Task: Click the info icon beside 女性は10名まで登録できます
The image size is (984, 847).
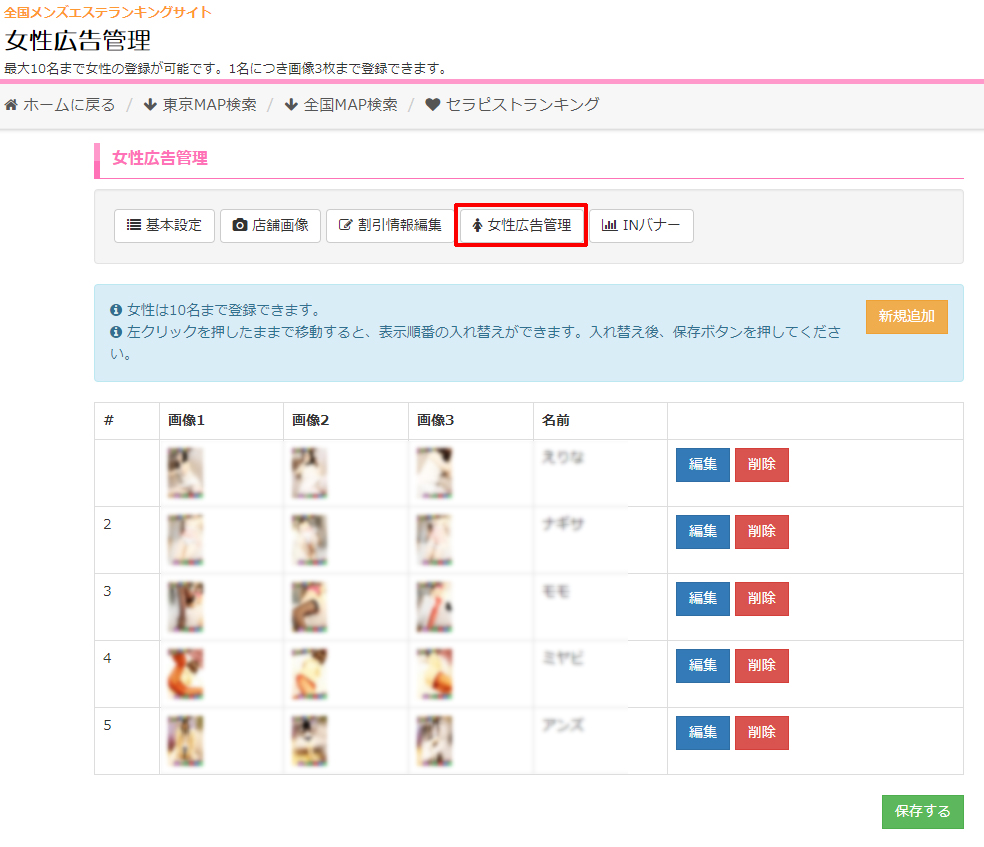Action: [116, 310]
